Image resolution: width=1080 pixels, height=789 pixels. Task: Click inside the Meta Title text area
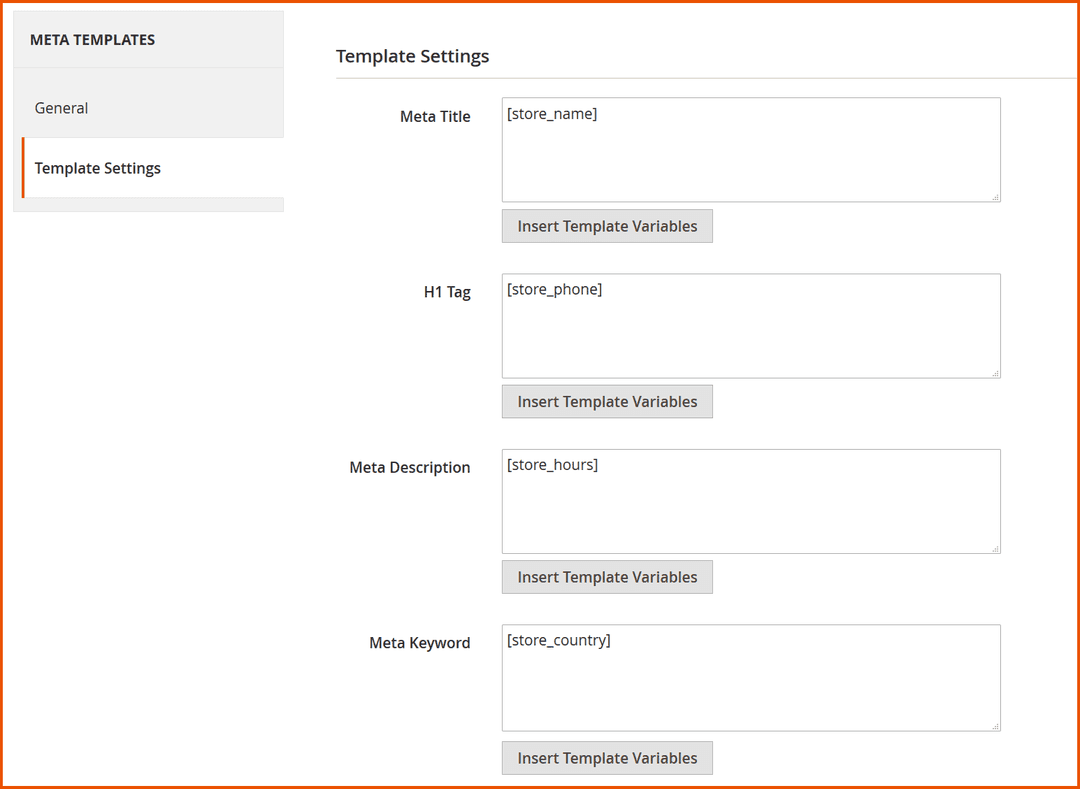750,150
